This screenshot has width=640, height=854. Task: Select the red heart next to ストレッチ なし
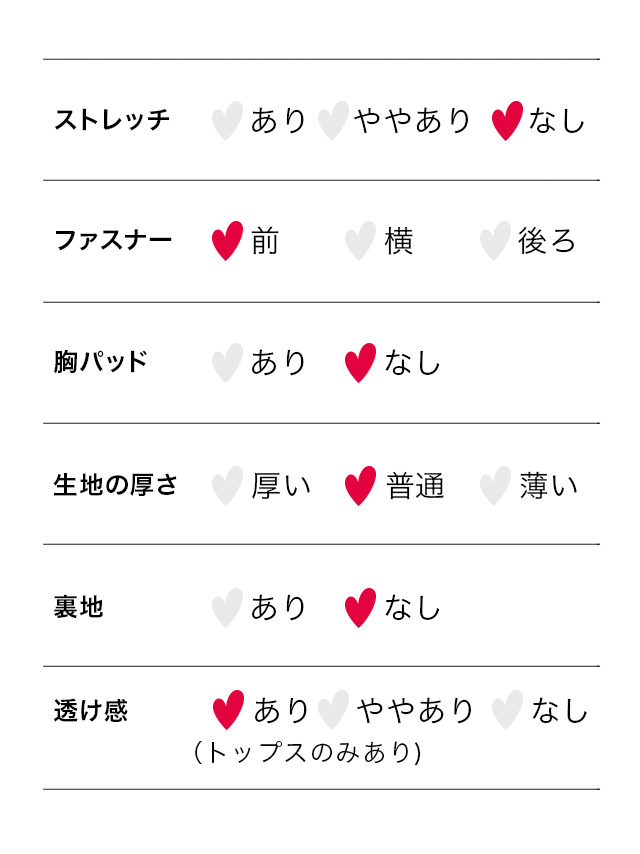point(507,121)
